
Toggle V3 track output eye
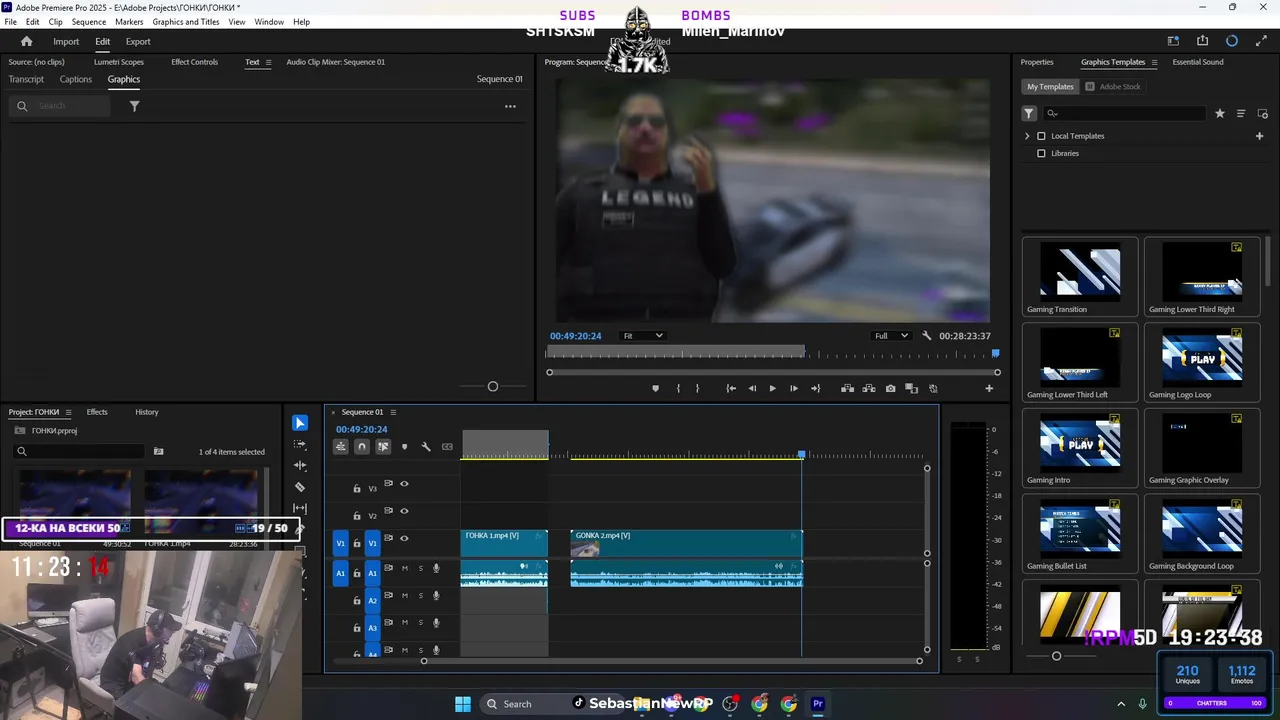[404, 484]
